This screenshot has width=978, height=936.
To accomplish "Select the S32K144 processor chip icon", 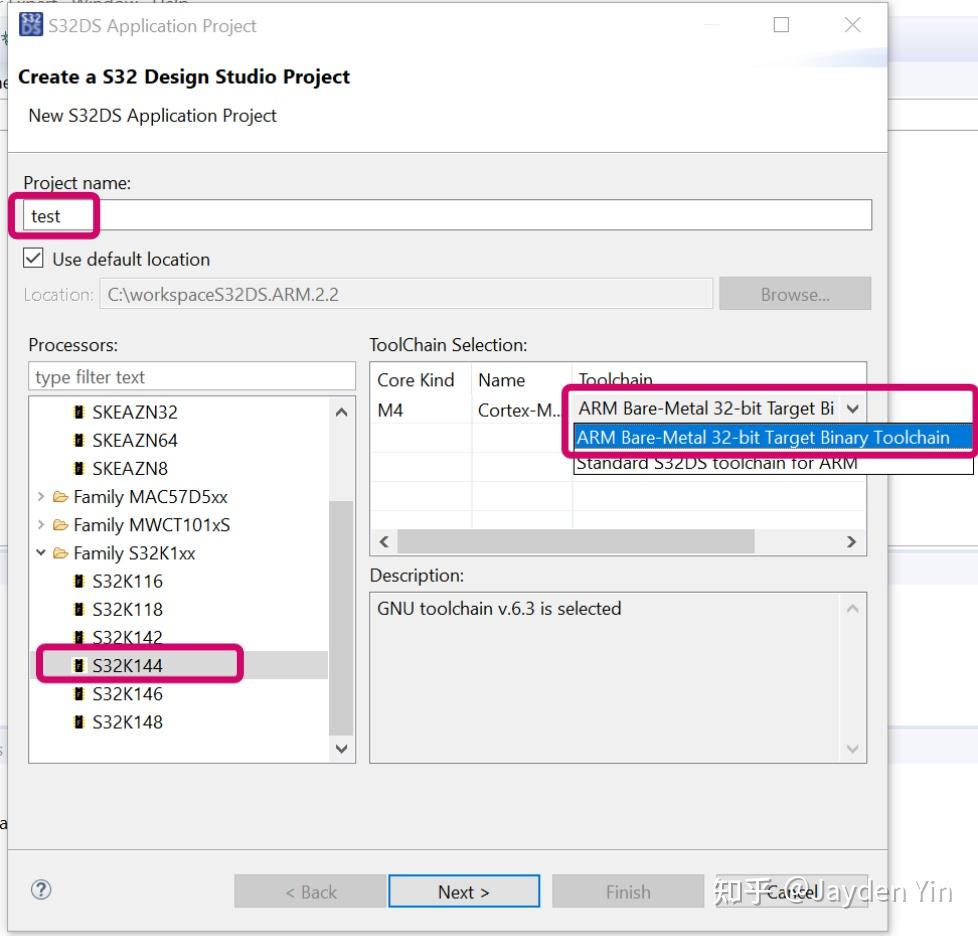I will point(79,665).
